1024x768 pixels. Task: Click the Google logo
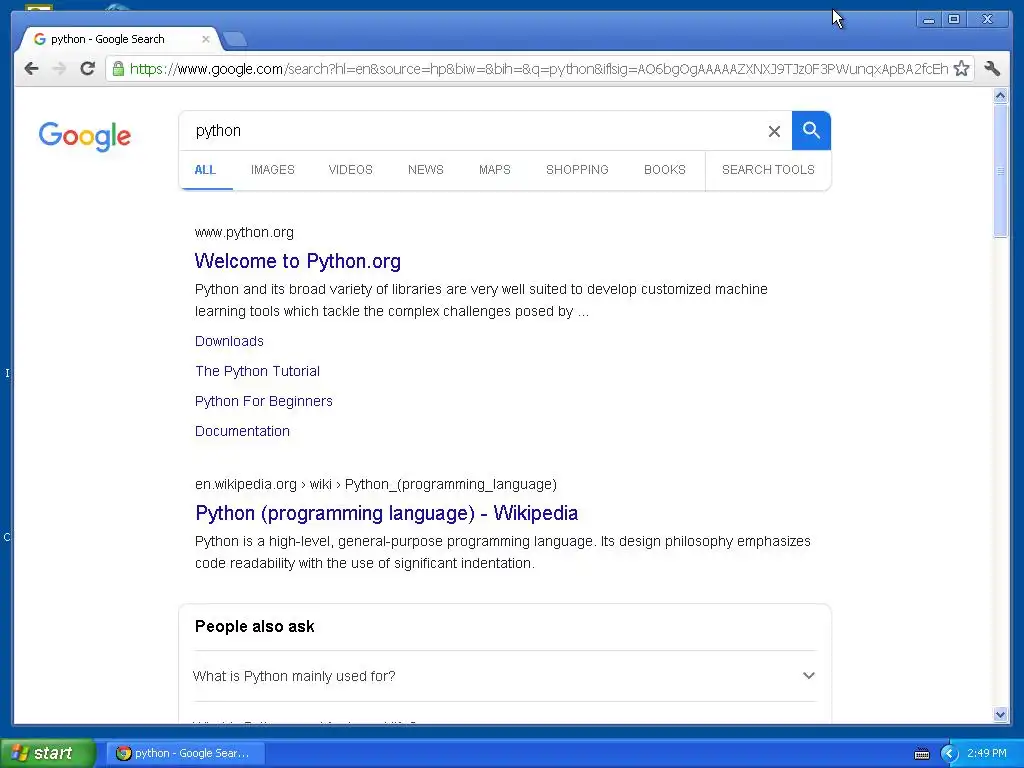tap(85, 136)
